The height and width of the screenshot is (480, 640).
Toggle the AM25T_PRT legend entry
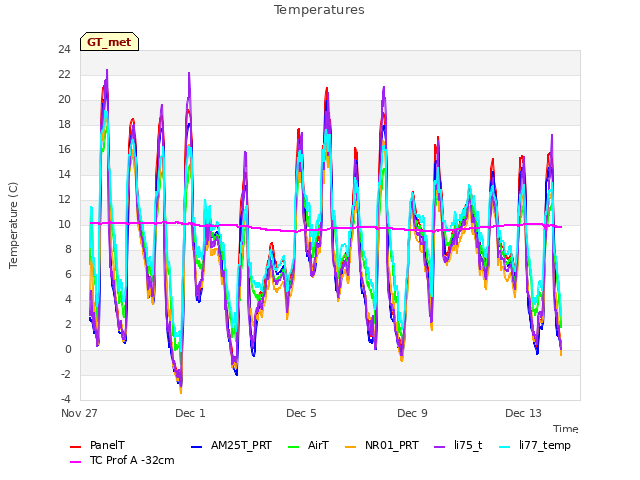[231, 445]
